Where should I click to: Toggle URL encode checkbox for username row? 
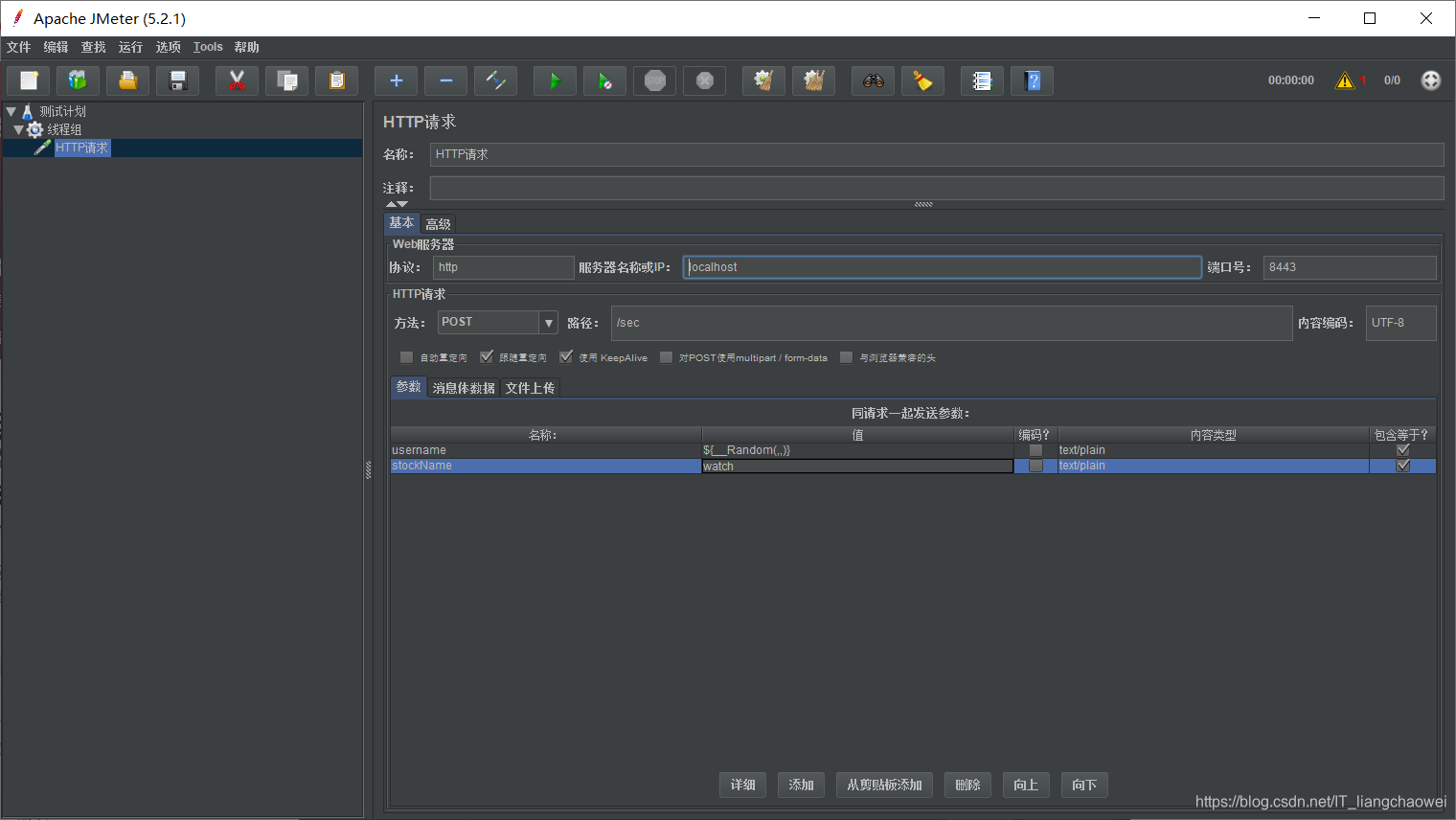coord(1035,450)
